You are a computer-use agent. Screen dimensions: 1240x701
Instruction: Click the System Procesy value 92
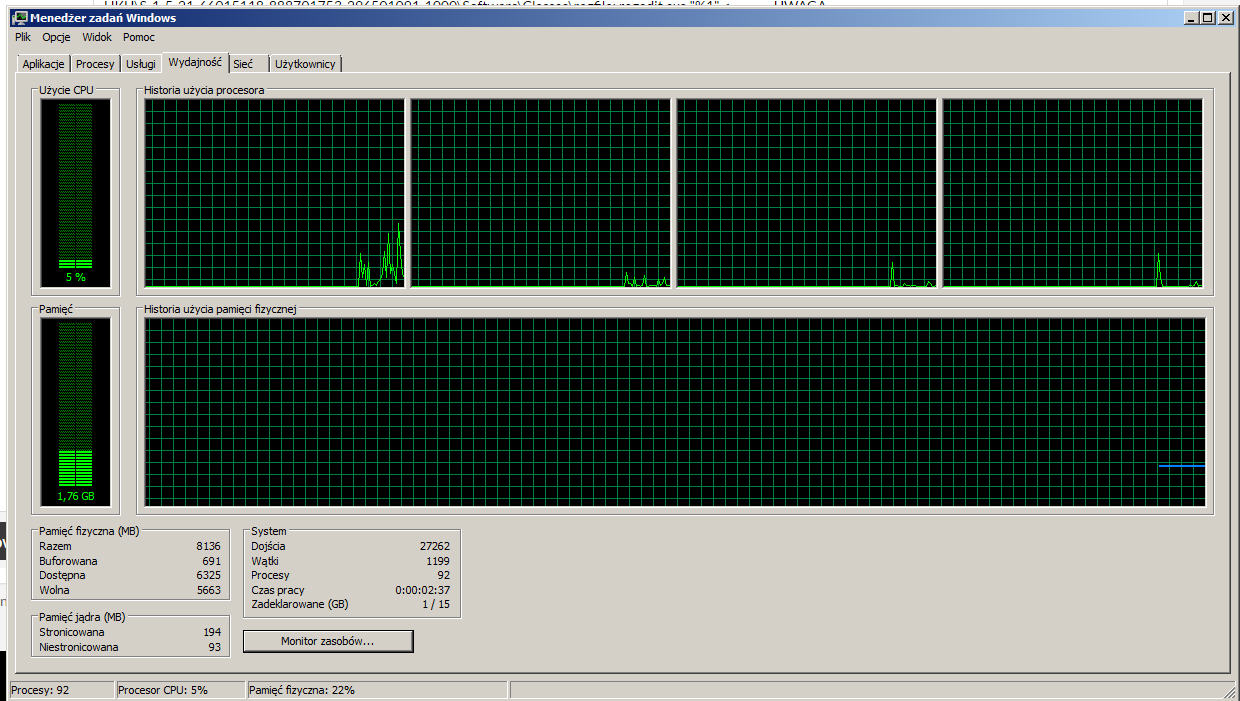pos(443,575)
